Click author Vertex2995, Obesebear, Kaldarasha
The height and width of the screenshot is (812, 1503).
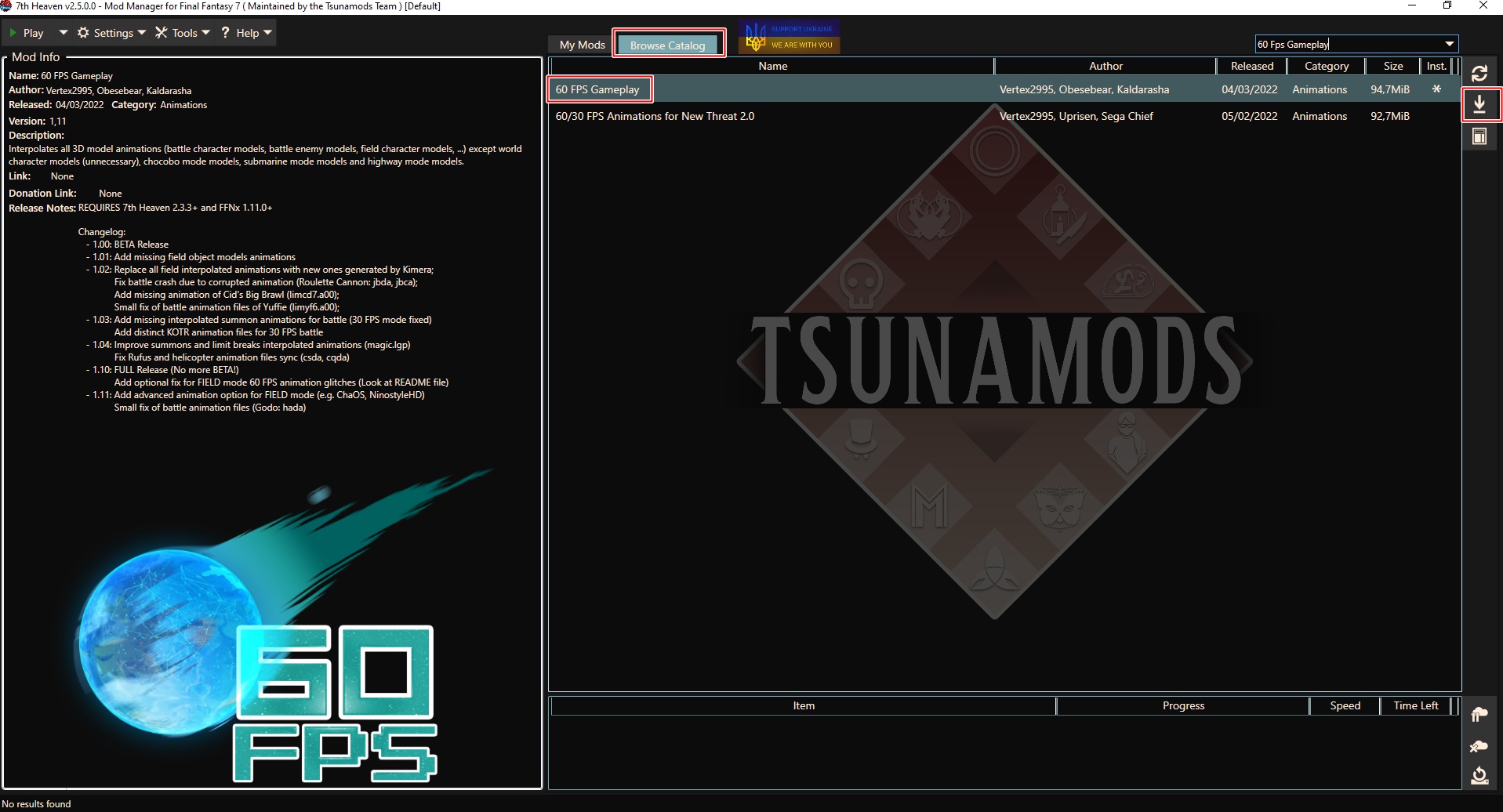point(1084,89)
